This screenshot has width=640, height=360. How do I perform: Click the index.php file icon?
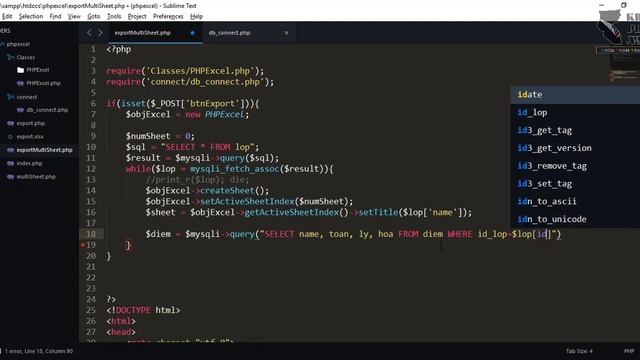pos(11,163)
